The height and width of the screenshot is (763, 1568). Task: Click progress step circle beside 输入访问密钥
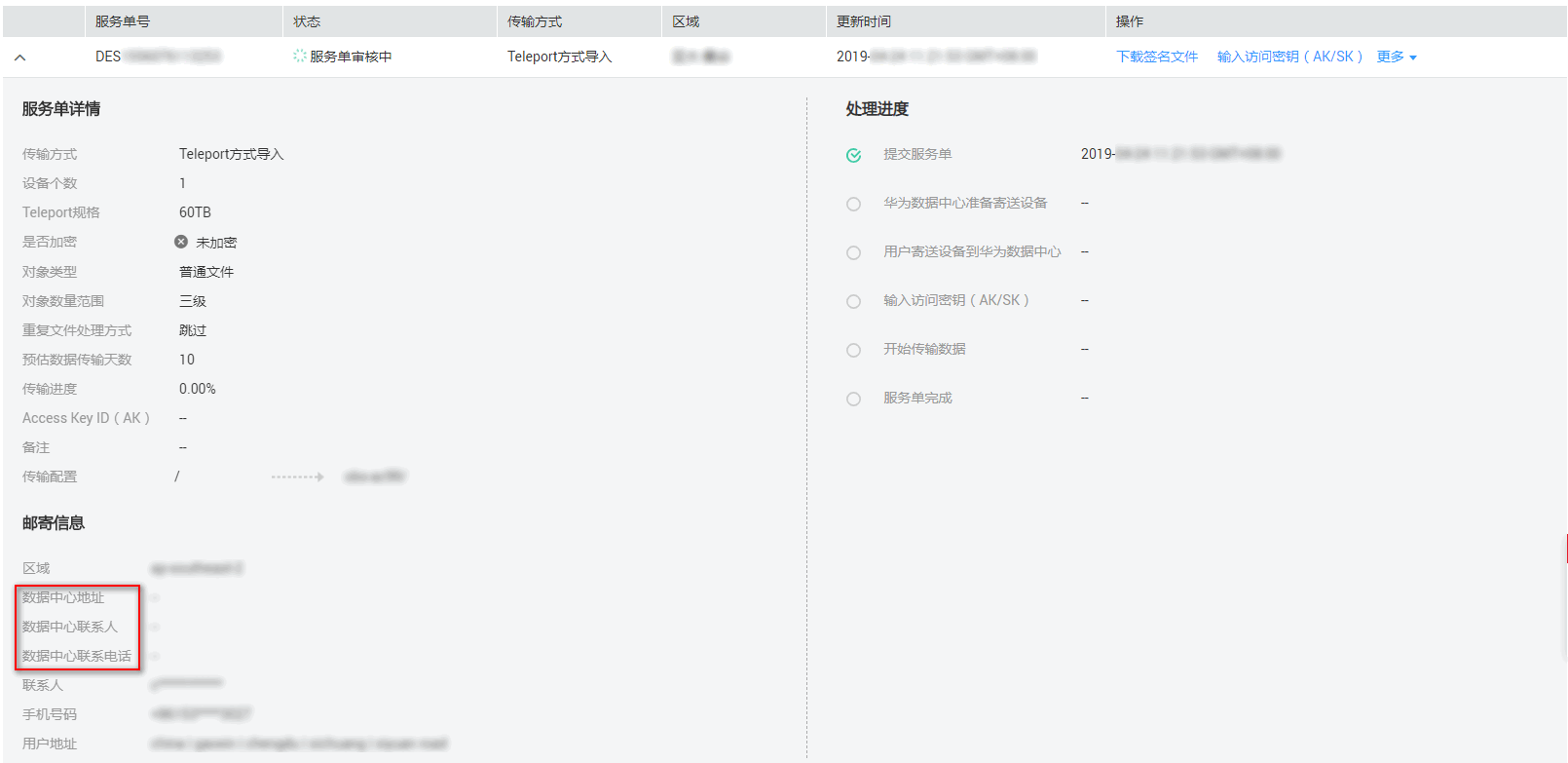click(854, 301)
